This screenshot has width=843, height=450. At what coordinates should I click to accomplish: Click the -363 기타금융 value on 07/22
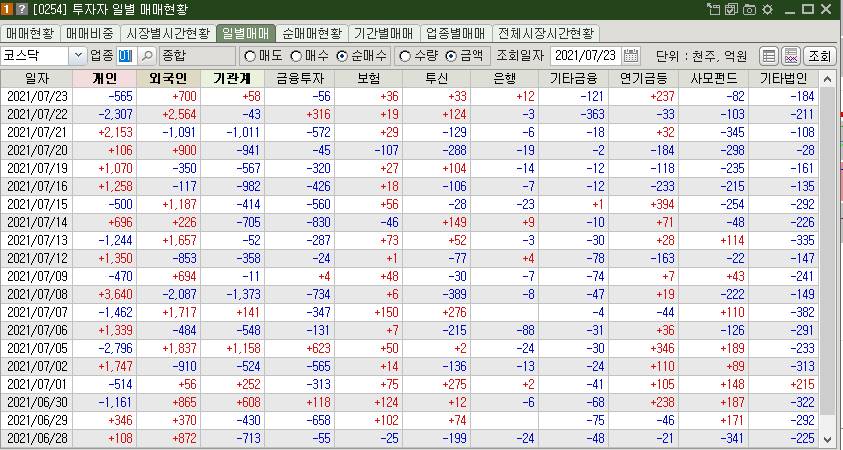[591, 115]
